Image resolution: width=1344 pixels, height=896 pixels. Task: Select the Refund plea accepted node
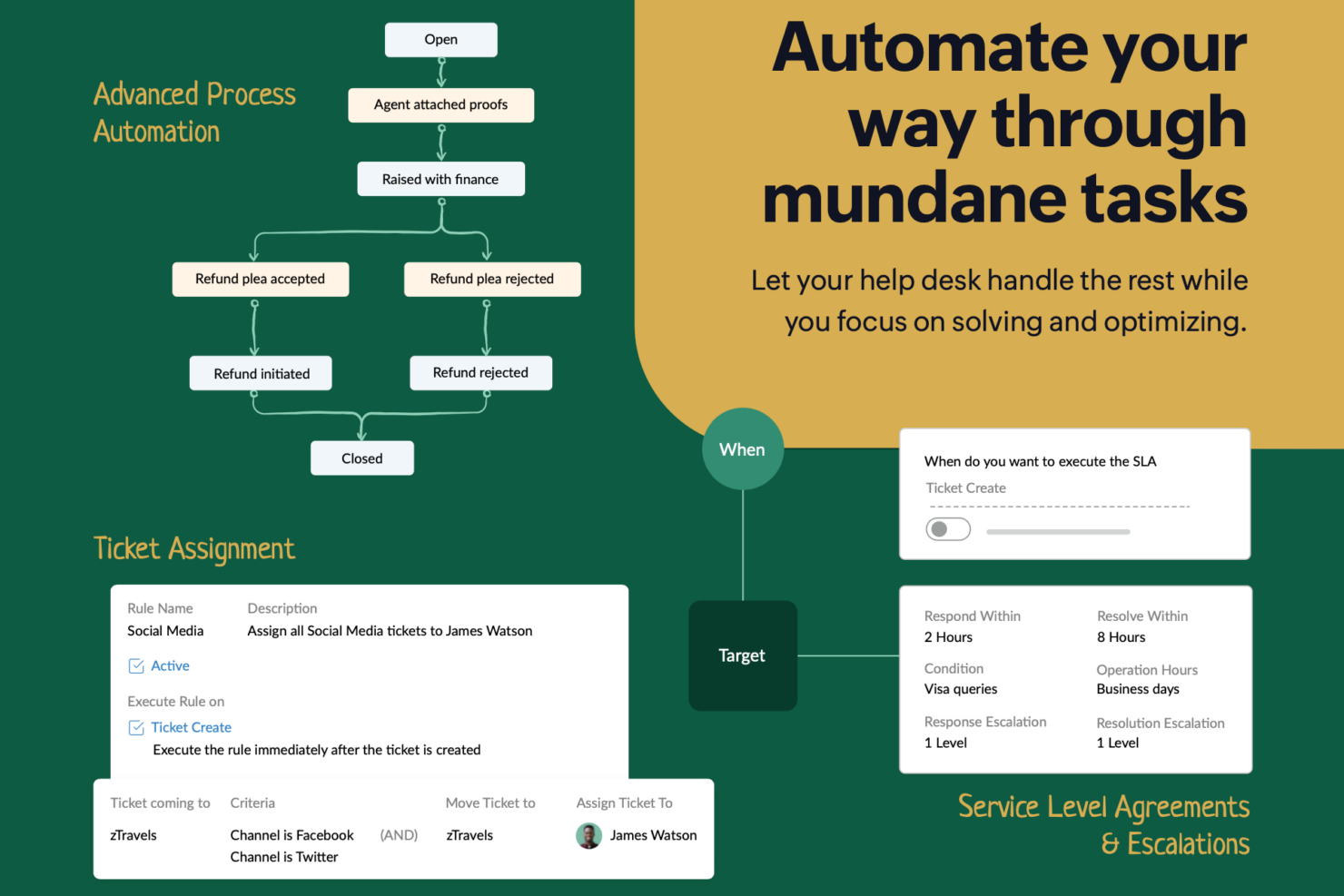pyautogui.click(x=260, y=280)
